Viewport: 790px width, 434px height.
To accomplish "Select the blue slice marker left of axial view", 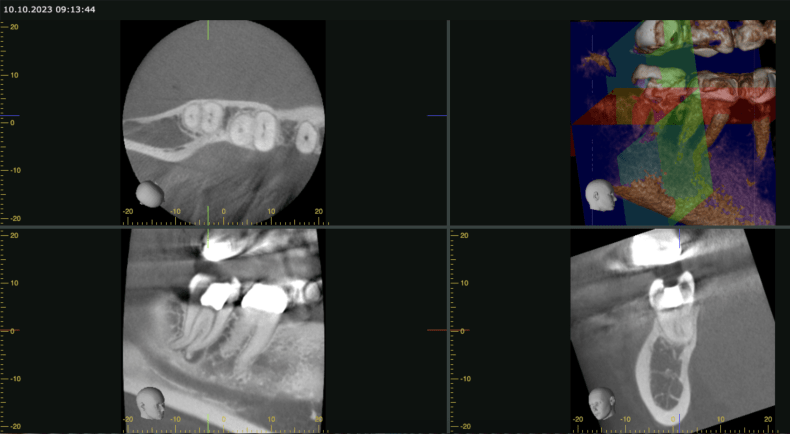I will click(10, 115).
